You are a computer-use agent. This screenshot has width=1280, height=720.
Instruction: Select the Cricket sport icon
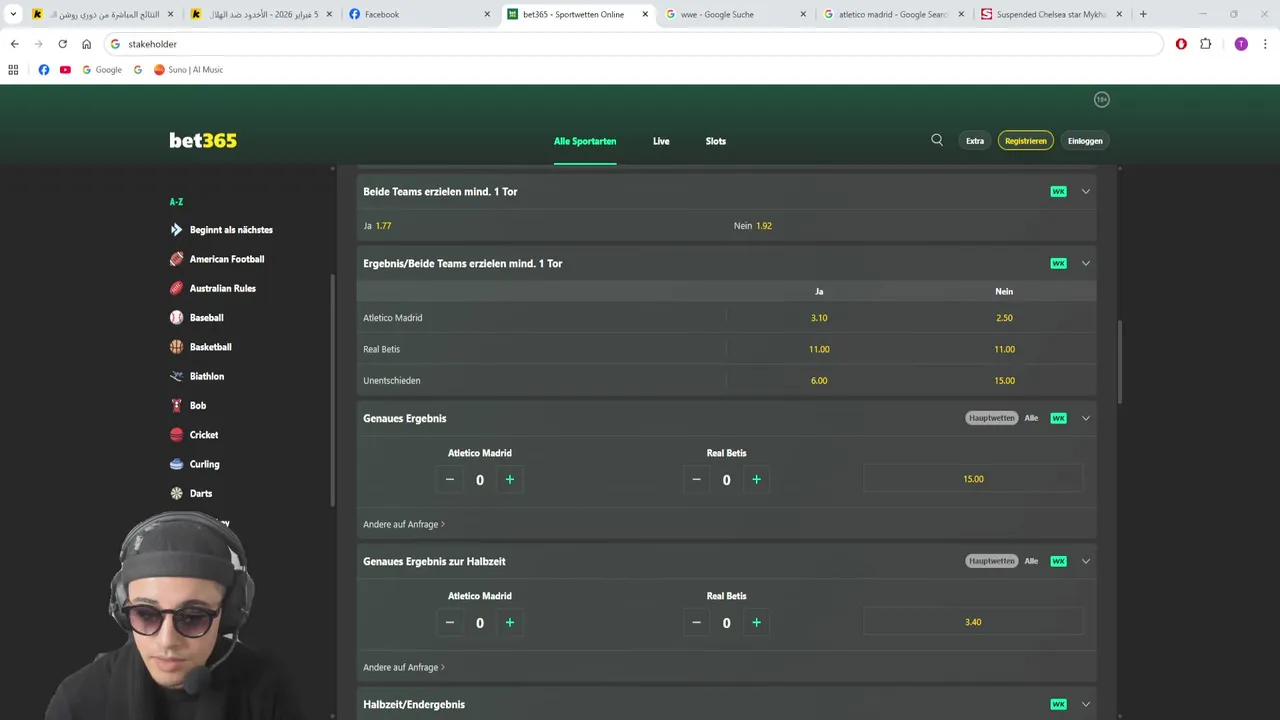pyautogui.click(x=177, y=435)
